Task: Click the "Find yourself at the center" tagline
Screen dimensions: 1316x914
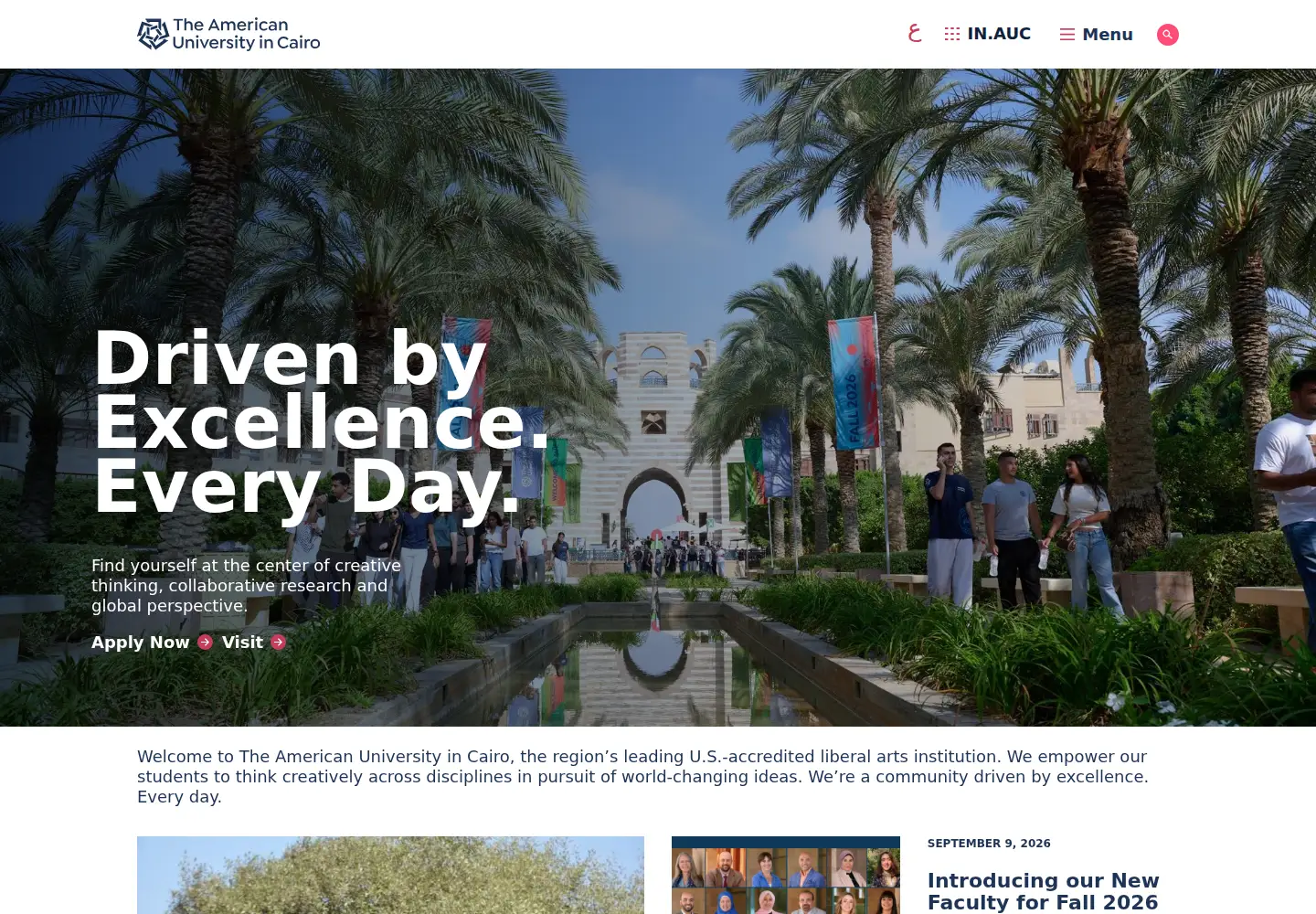Action: click(x=247, y=586)
